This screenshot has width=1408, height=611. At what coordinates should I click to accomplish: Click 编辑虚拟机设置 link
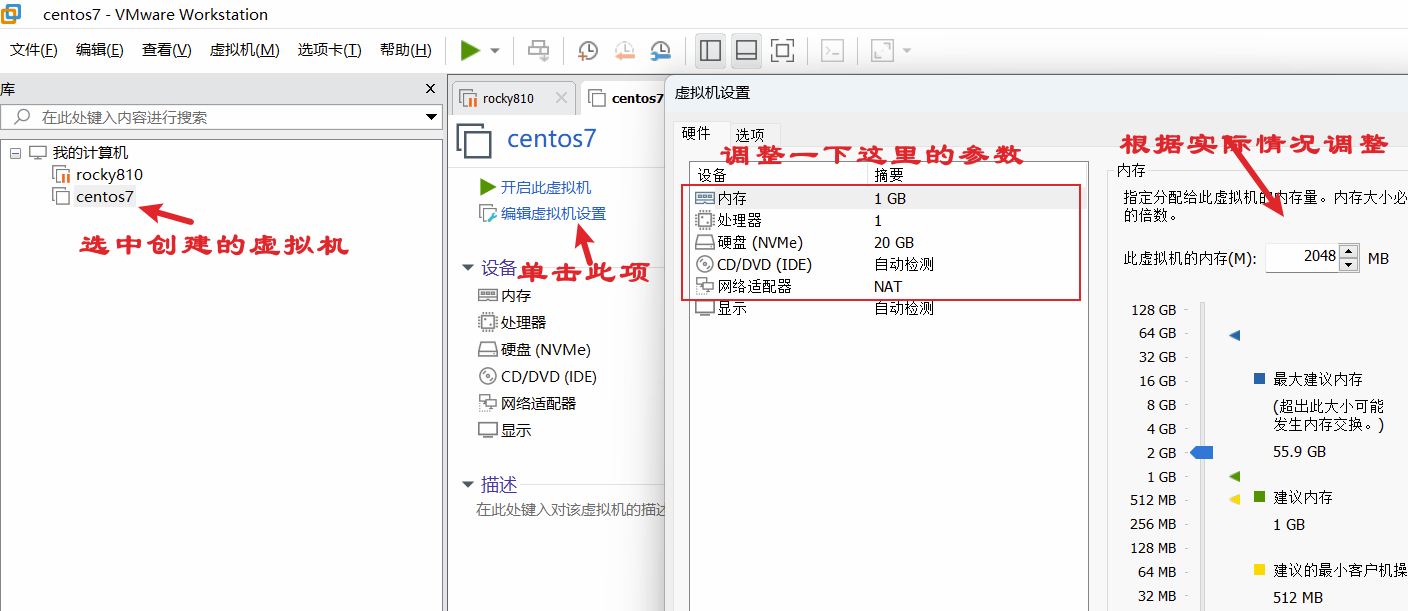coord(553,213)
